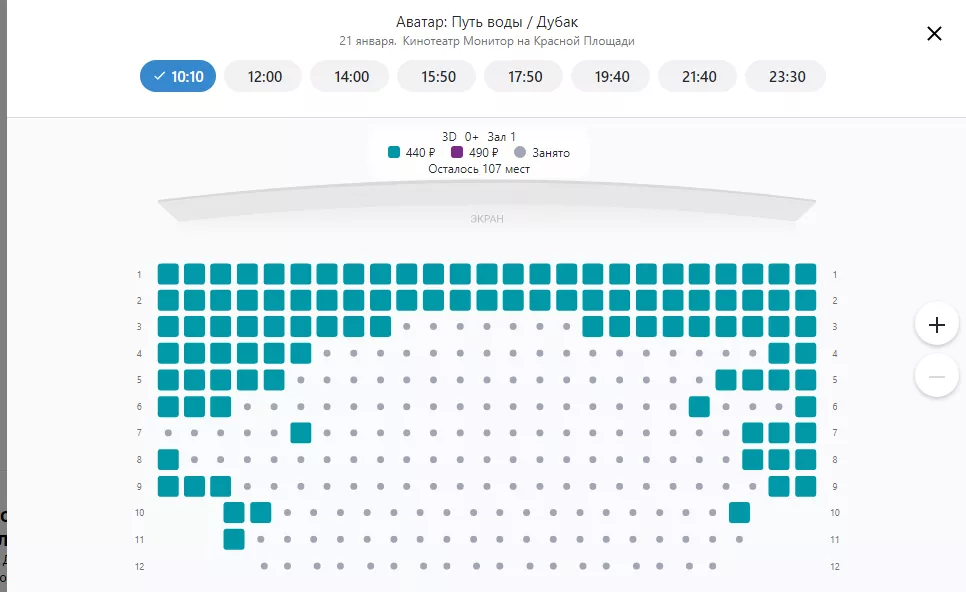
Task: Select the first seat in row 1
Action: coord(168,274)
